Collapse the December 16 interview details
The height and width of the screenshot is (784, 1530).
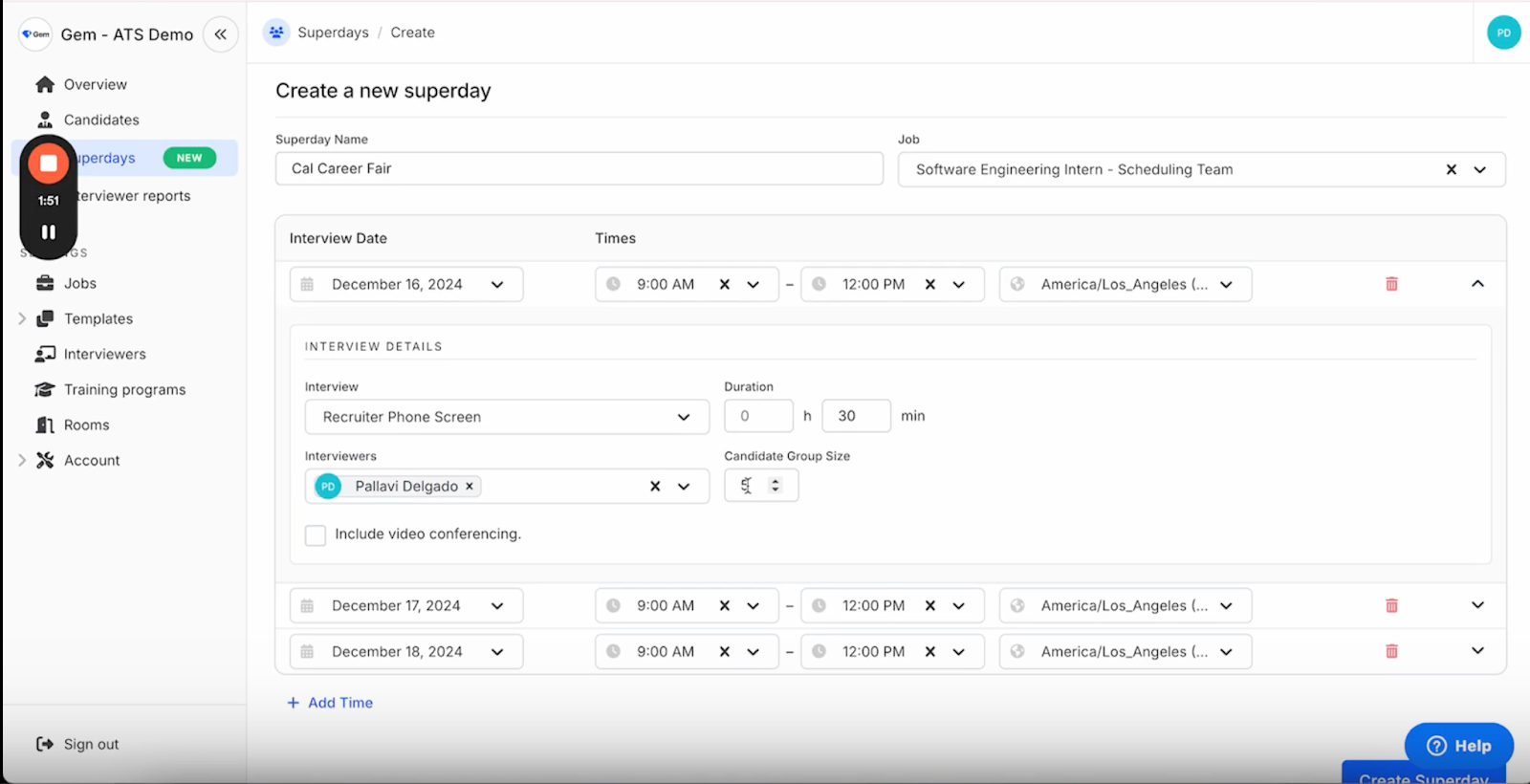click(x=1477, y=284)
